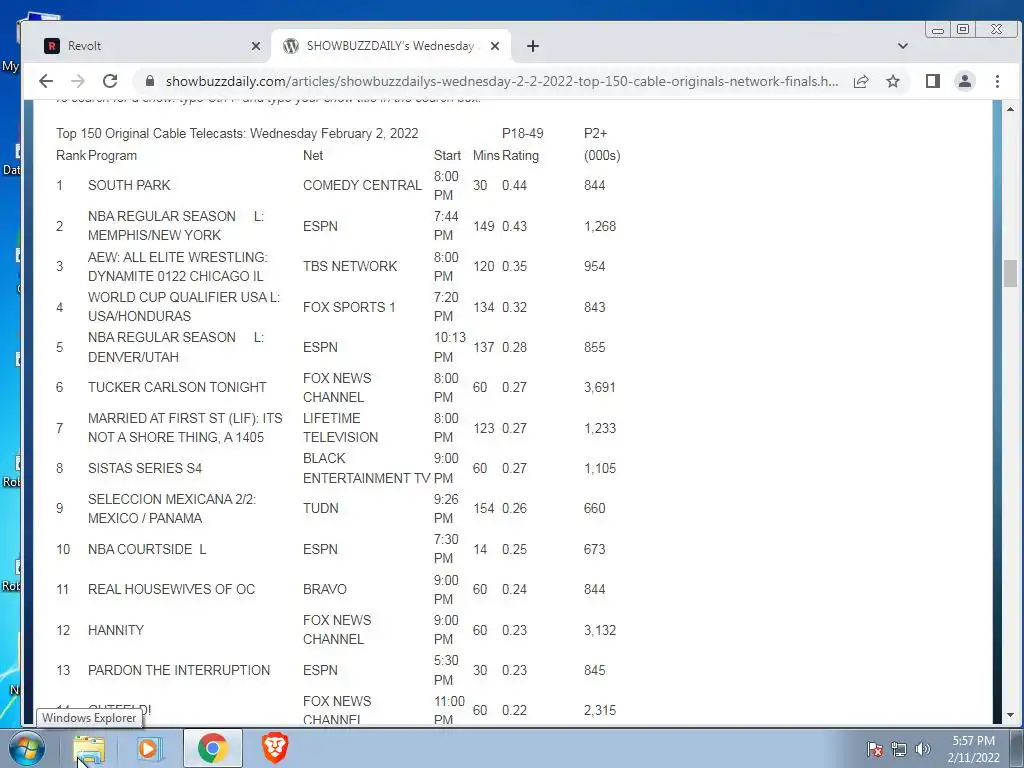Click the BLACK ENTERTAINMENT TV network cell

point(366,468)
